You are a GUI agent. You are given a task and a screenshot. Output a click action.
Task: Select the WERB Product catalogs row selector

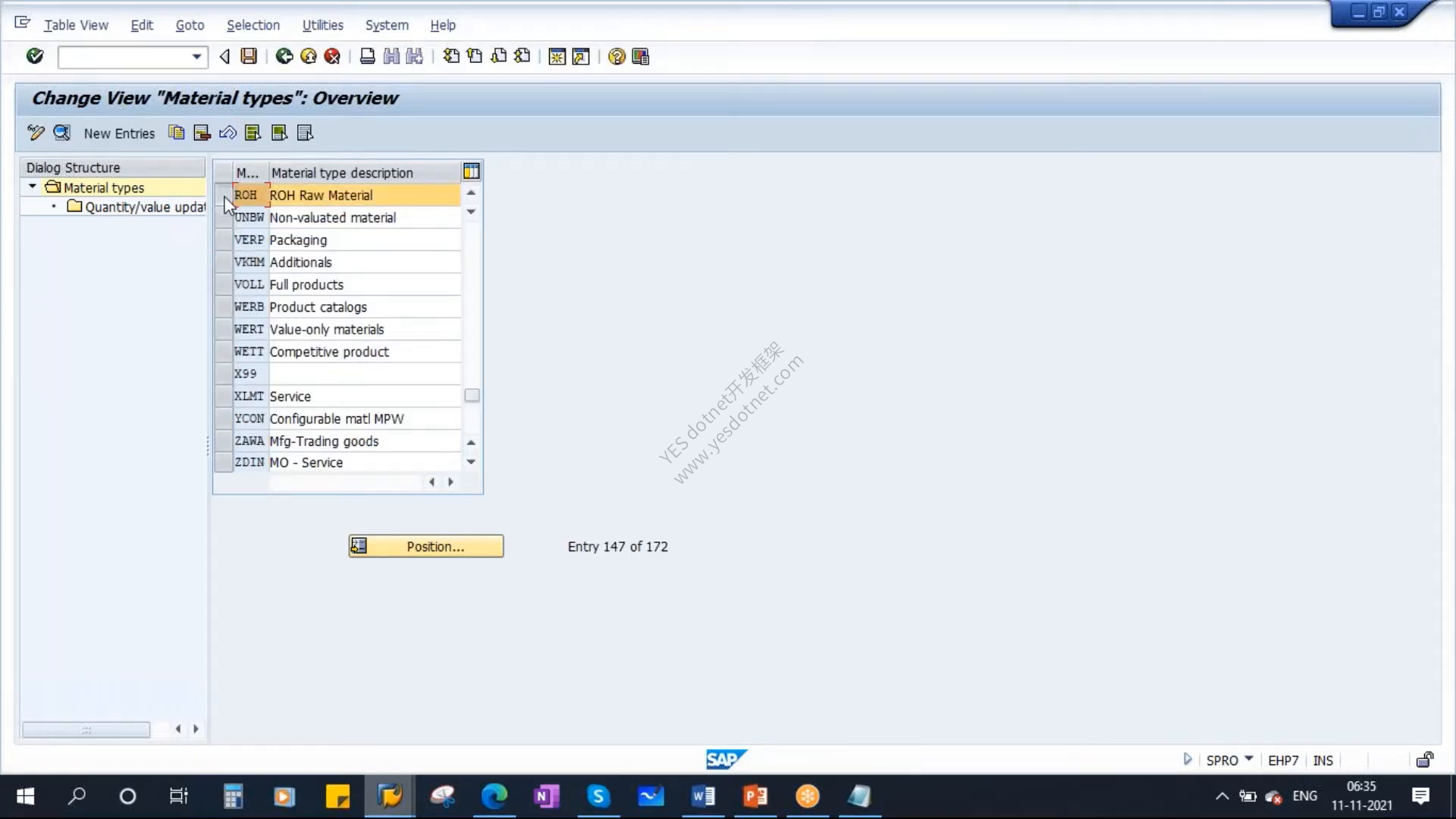223,307
